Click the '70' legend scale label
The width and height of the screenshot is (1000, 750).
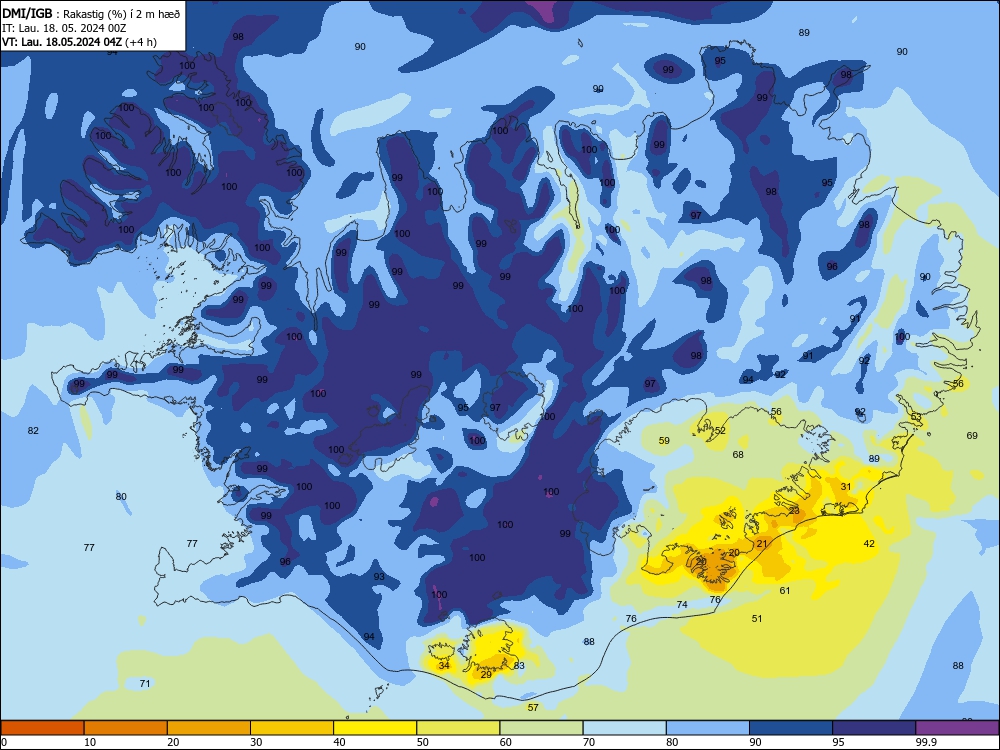[589, 742]
